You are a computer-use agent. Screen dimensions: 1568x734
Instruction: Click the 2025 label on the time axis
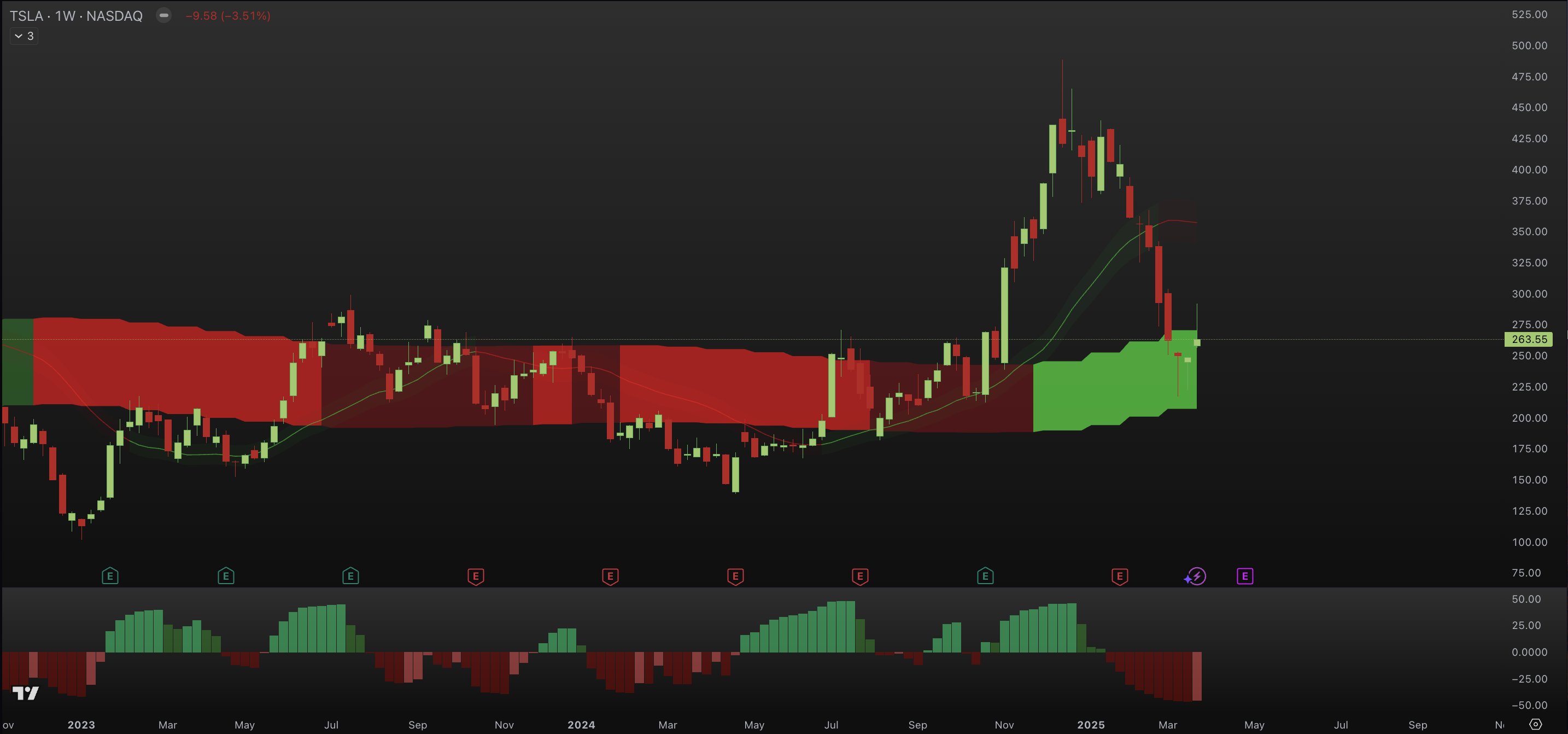tap(1090, 725)
